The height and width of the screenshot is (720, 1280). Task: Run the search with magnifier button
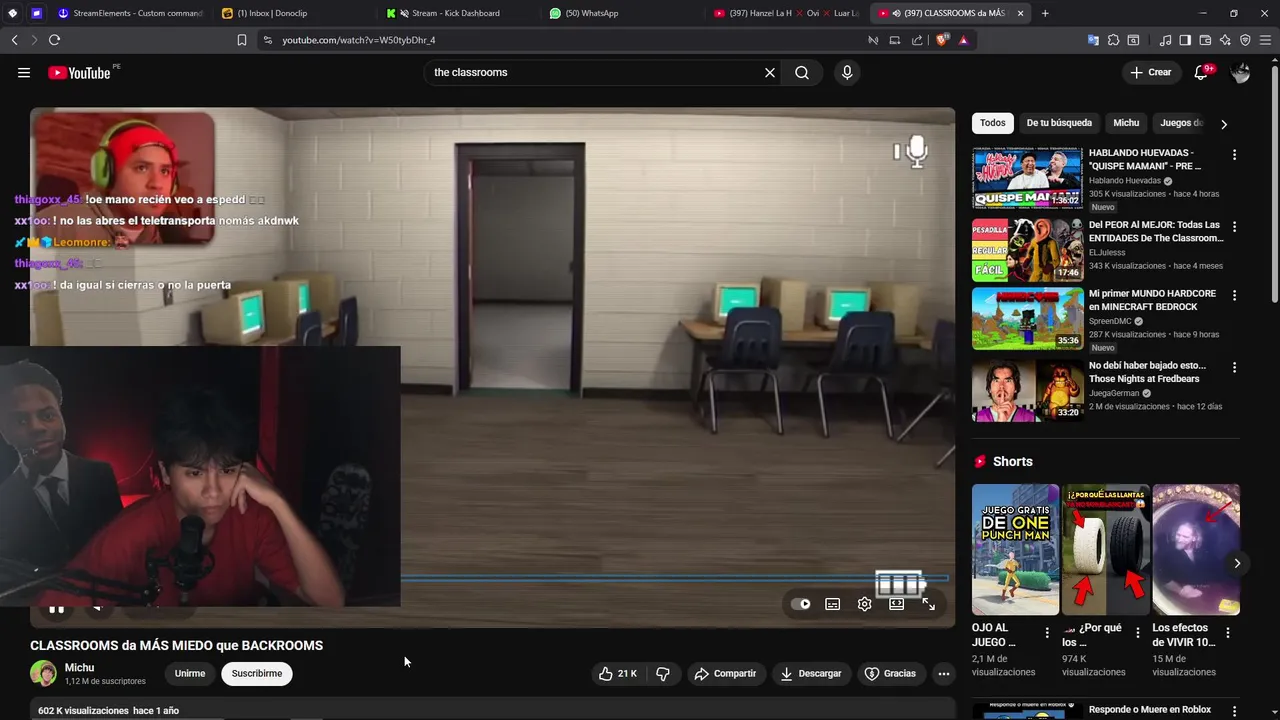(802, 72)
